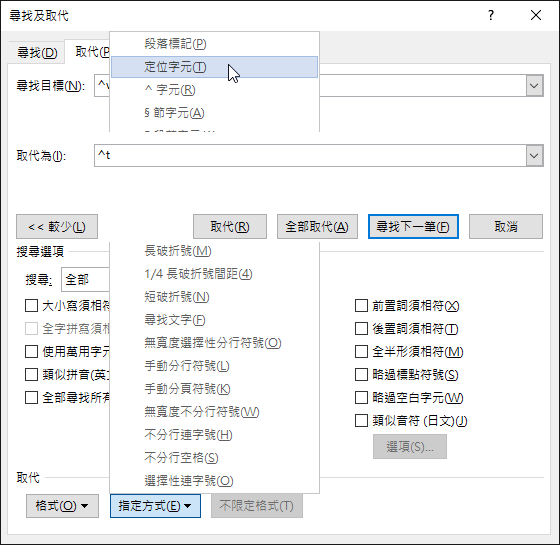Enable the 後置詞須相符(T) checkbox
The image size is (560, 545).
tap(361, 329)
